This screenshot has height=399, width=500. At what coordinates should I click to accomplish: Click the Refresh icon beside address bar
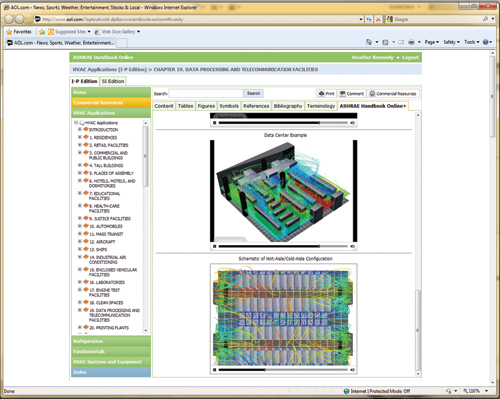[369, 19]
